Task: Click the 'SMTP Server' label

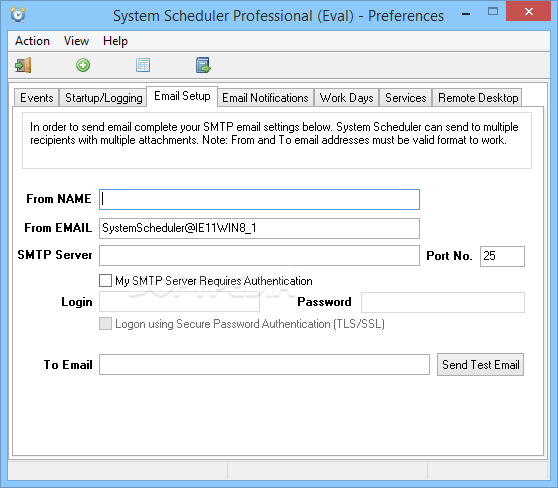Action: pos(55,255)
